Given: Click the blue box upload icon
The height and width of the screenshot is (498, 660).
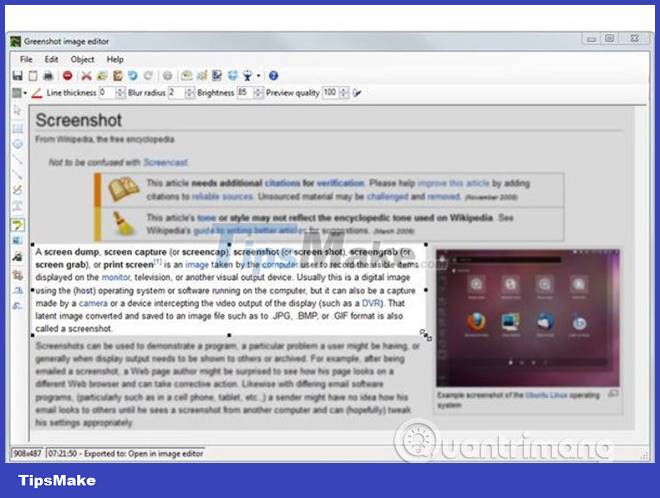Looking at the screenshot, I should pyautogui.click(x=233, y=76).
